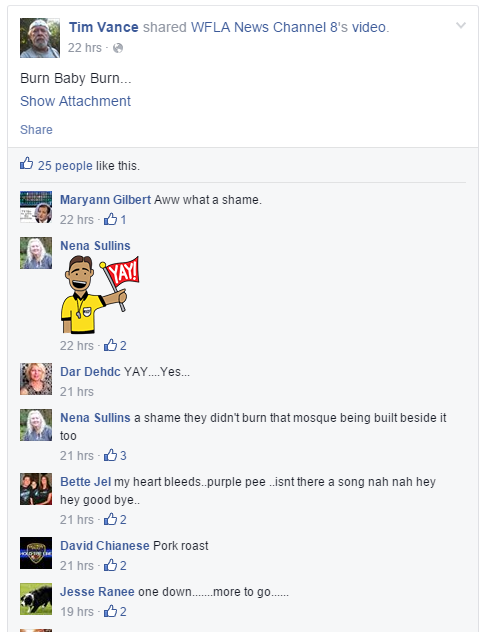
Task: Click the Share link under the post
Action: [36, 130]
